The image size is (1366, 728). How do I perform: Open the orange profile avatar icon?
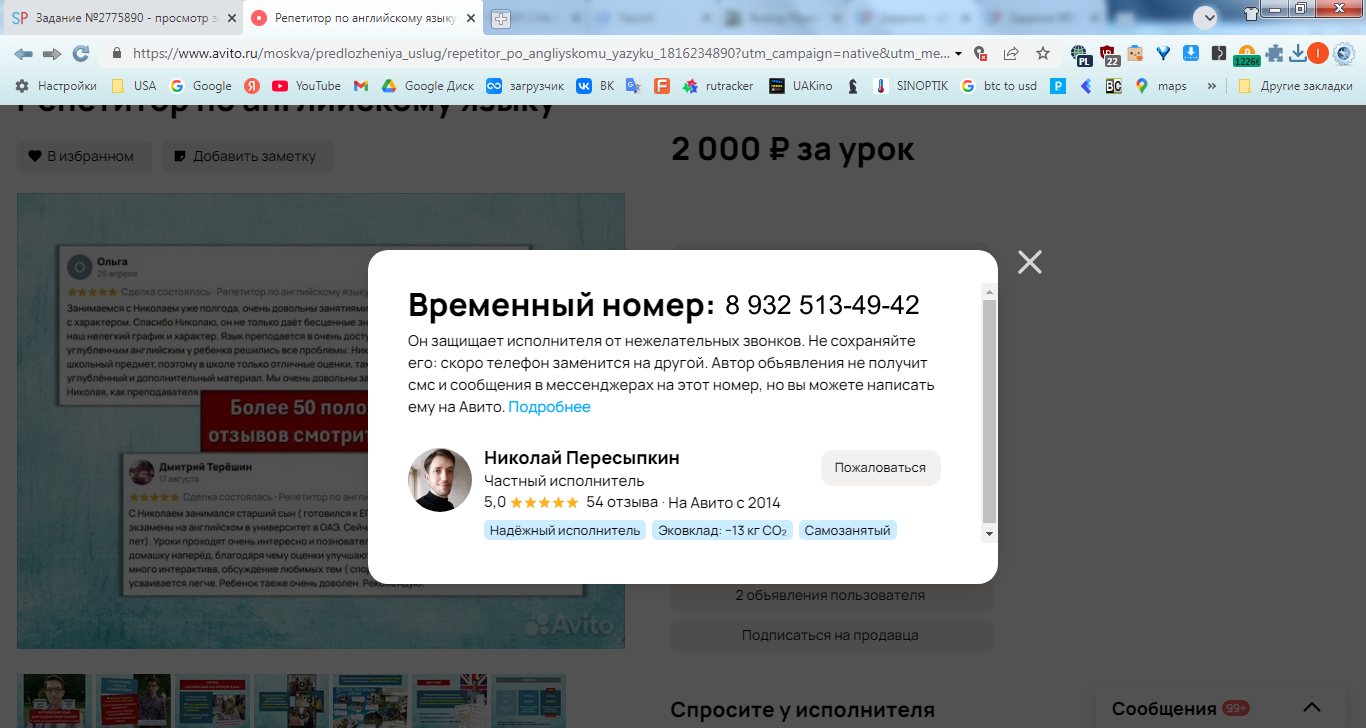[x=1318, y=53]
